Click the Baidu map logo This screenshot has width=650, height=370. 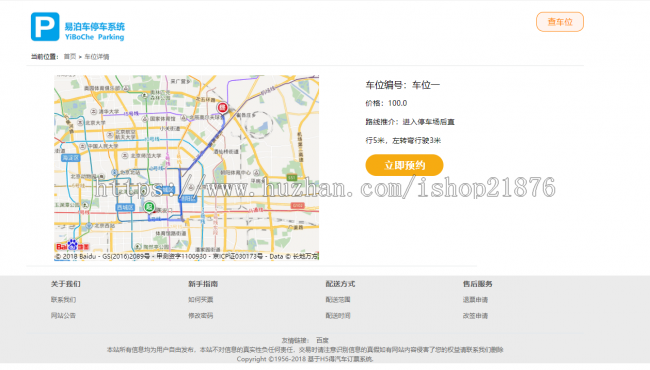click(x=73, y=246)
